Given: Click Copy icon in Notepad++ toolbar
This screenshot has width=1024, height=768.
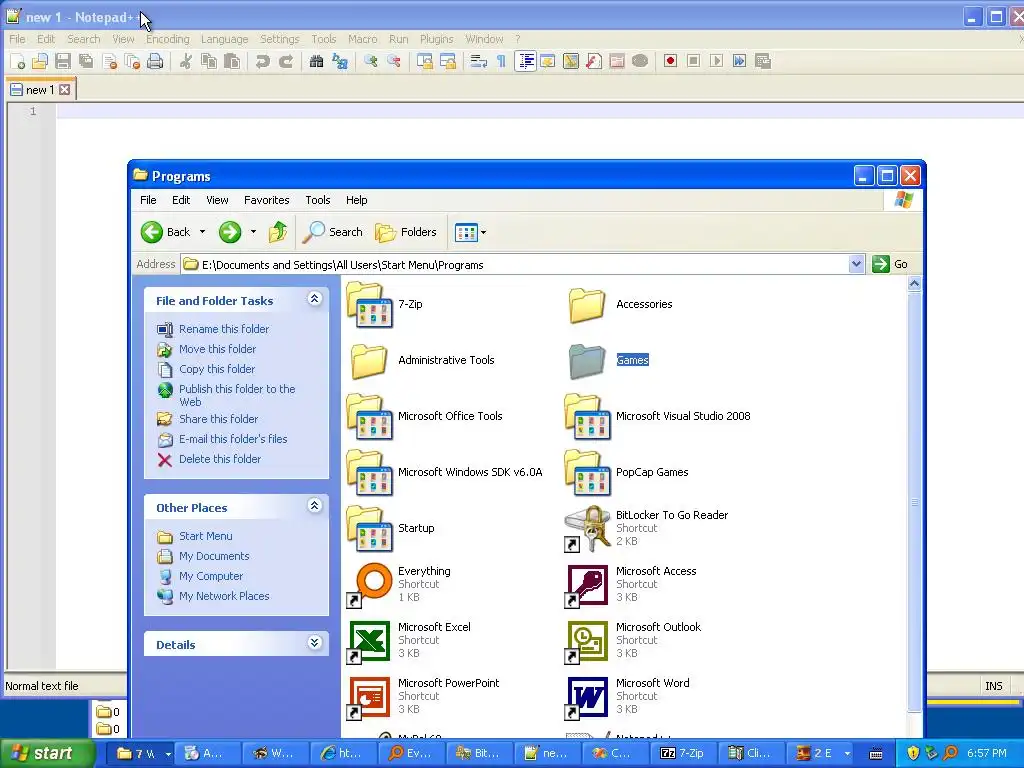Looking at the screenshot, I should 209,61.
